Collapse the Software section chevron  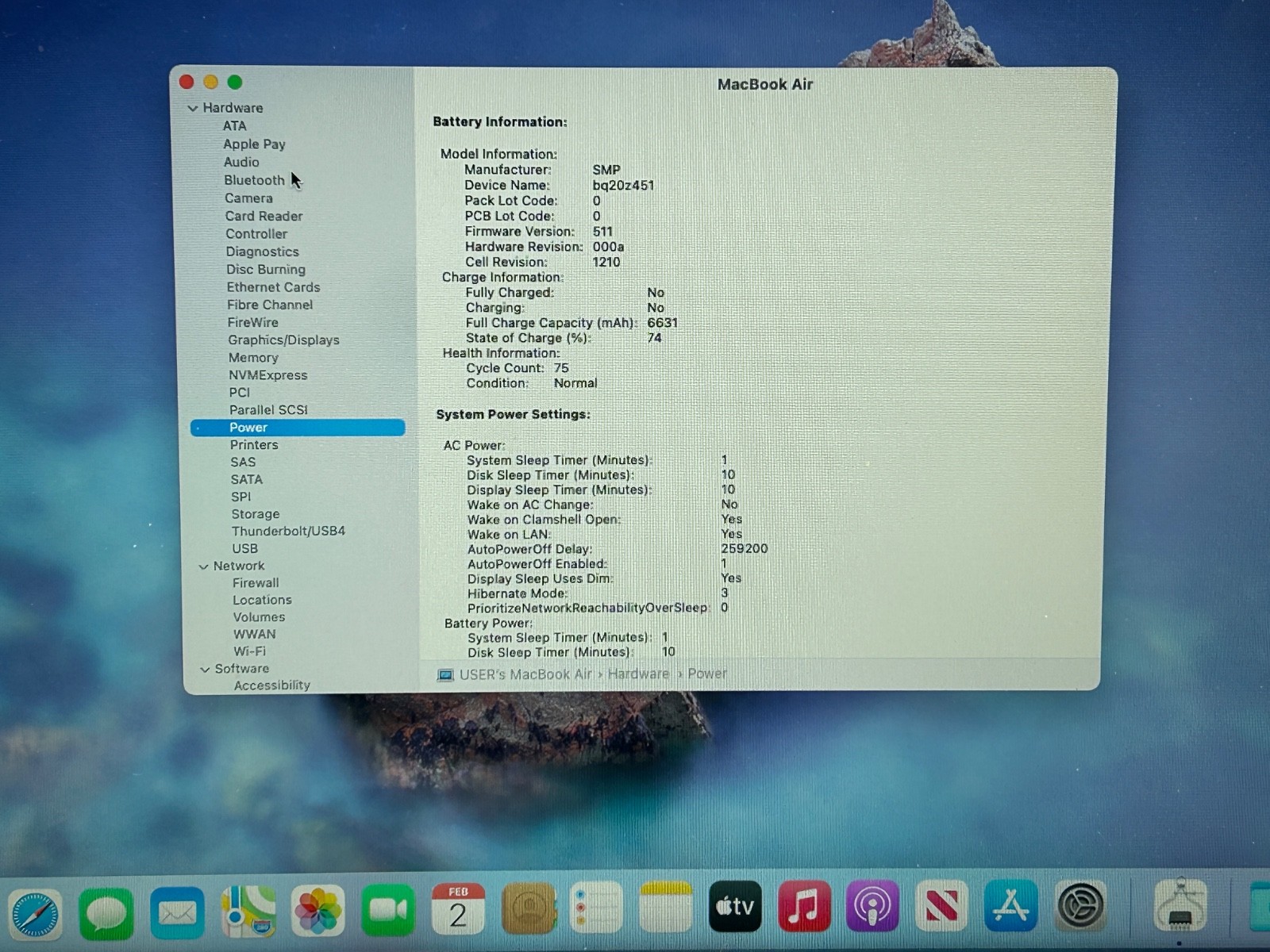coord(205,670)
